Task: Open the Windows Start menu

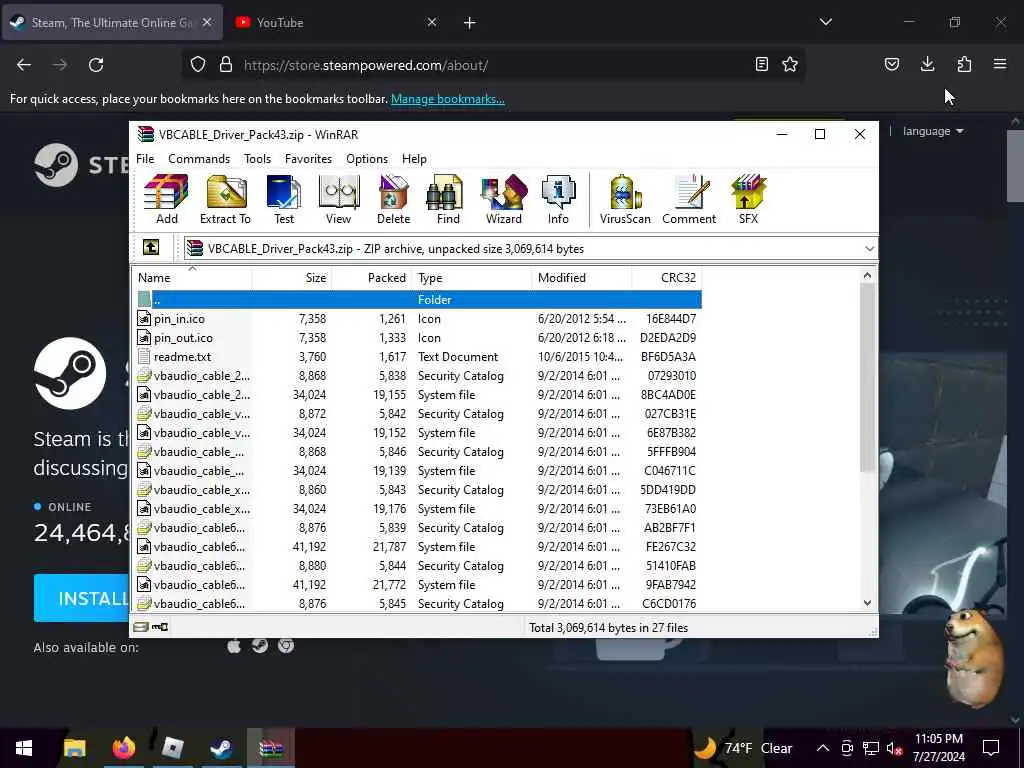Action: (x=24, y=748)
